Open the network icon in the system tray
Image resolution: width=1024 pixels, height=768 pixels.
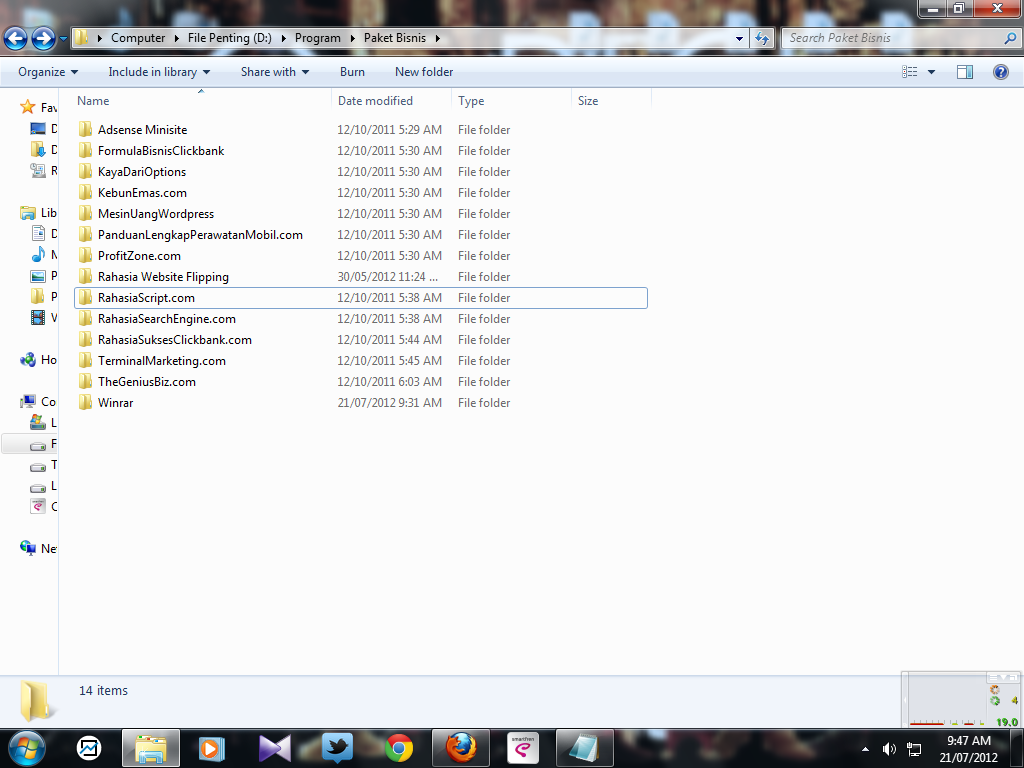(x=914, y=749)
